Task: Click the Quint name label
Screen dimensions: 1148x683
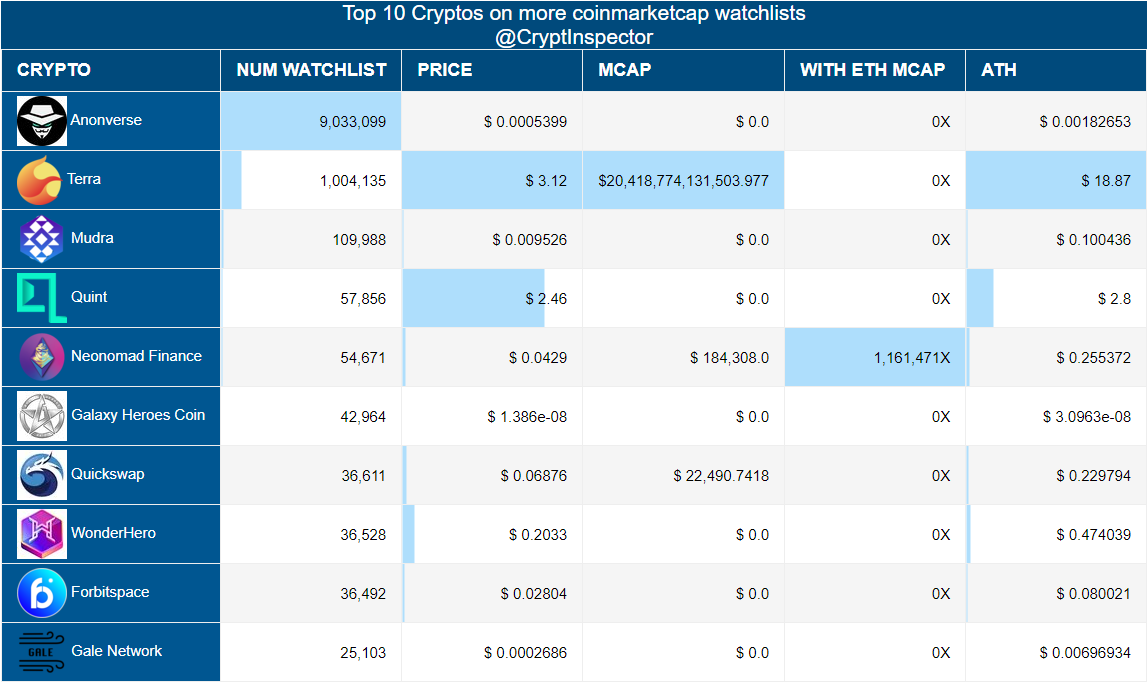Action: pos(89,297)
